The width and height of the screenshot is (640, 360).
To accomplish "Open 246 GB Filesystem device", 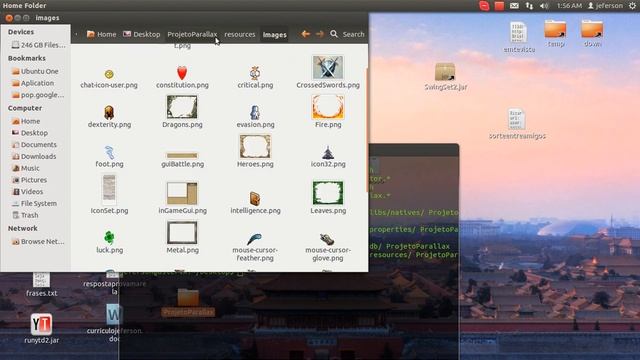I will [38, 45].
